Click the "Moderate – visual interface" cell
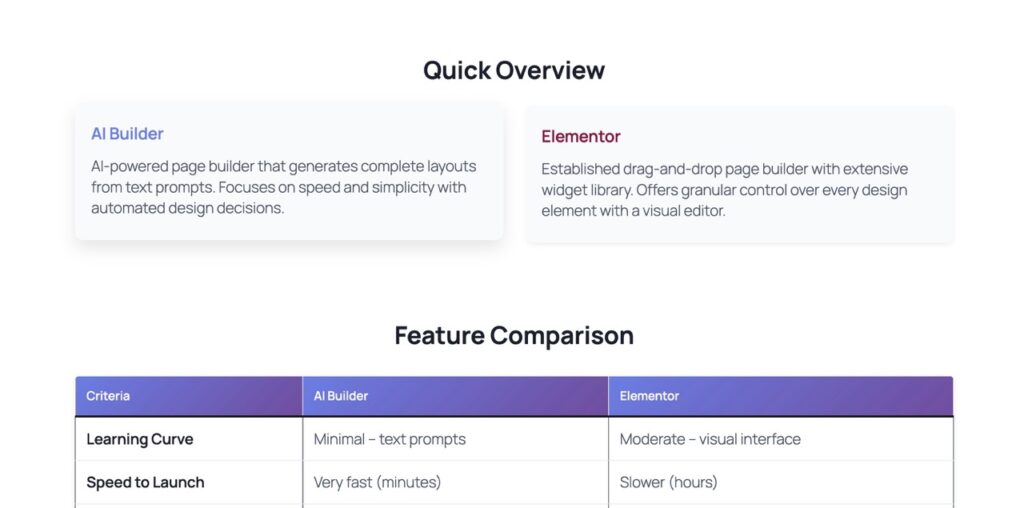 tap(709, 439)
